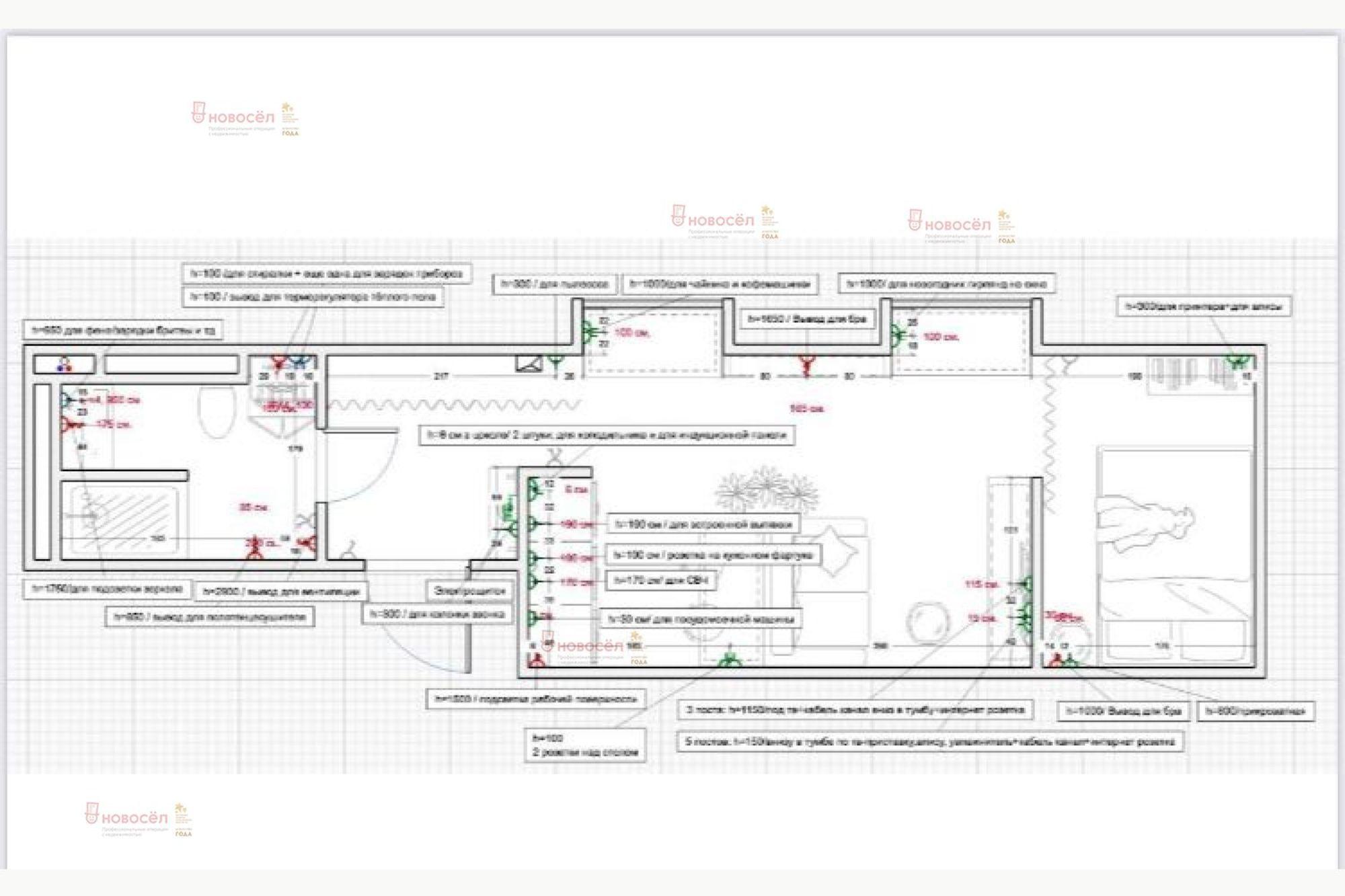
Task: Click the red wall-light symbol below бра label
Action: pos(806,366)
